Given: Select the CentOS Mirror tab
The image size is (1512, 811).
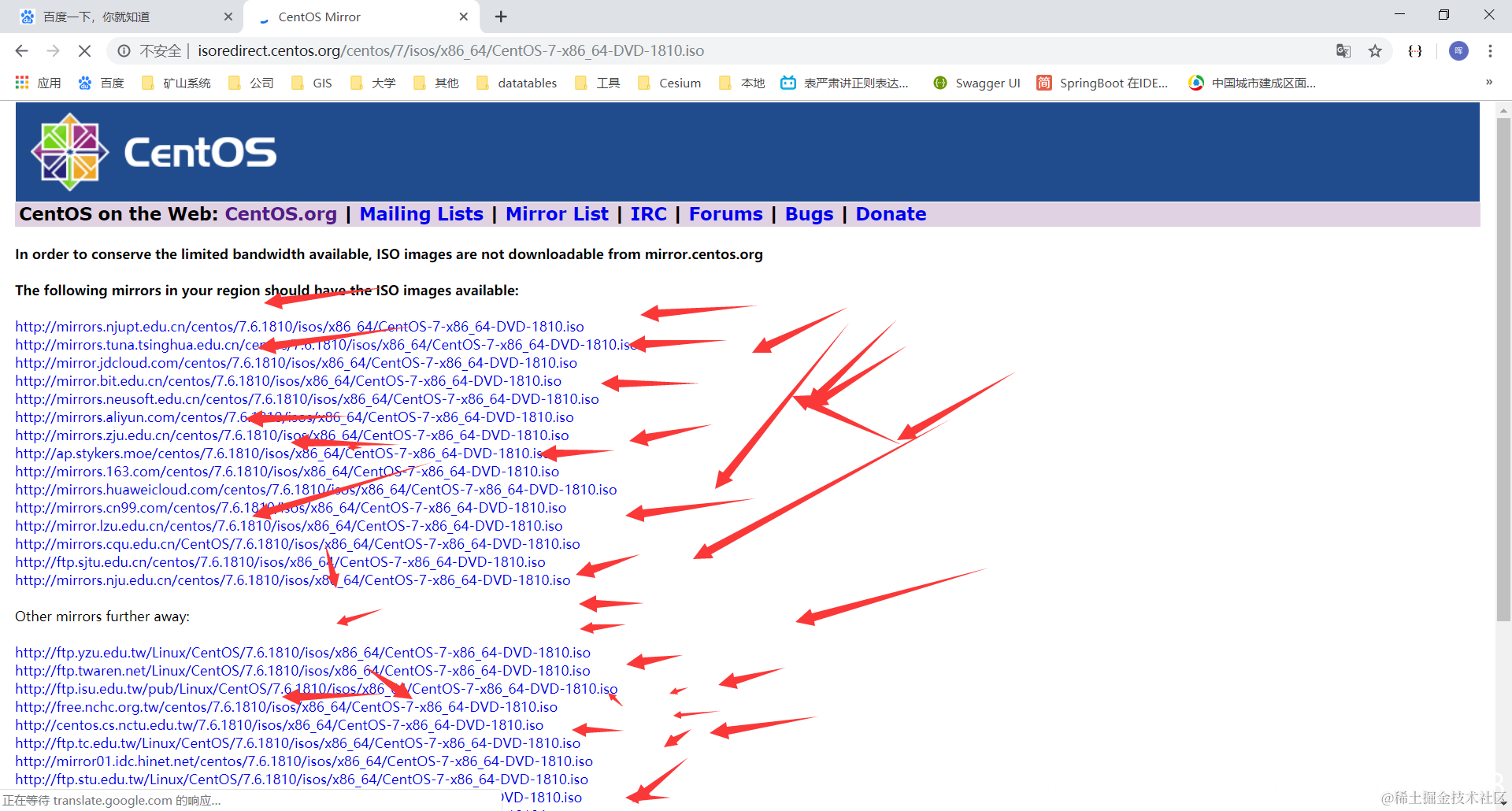Looking at the screenshot, I should (x=362, y=17).
